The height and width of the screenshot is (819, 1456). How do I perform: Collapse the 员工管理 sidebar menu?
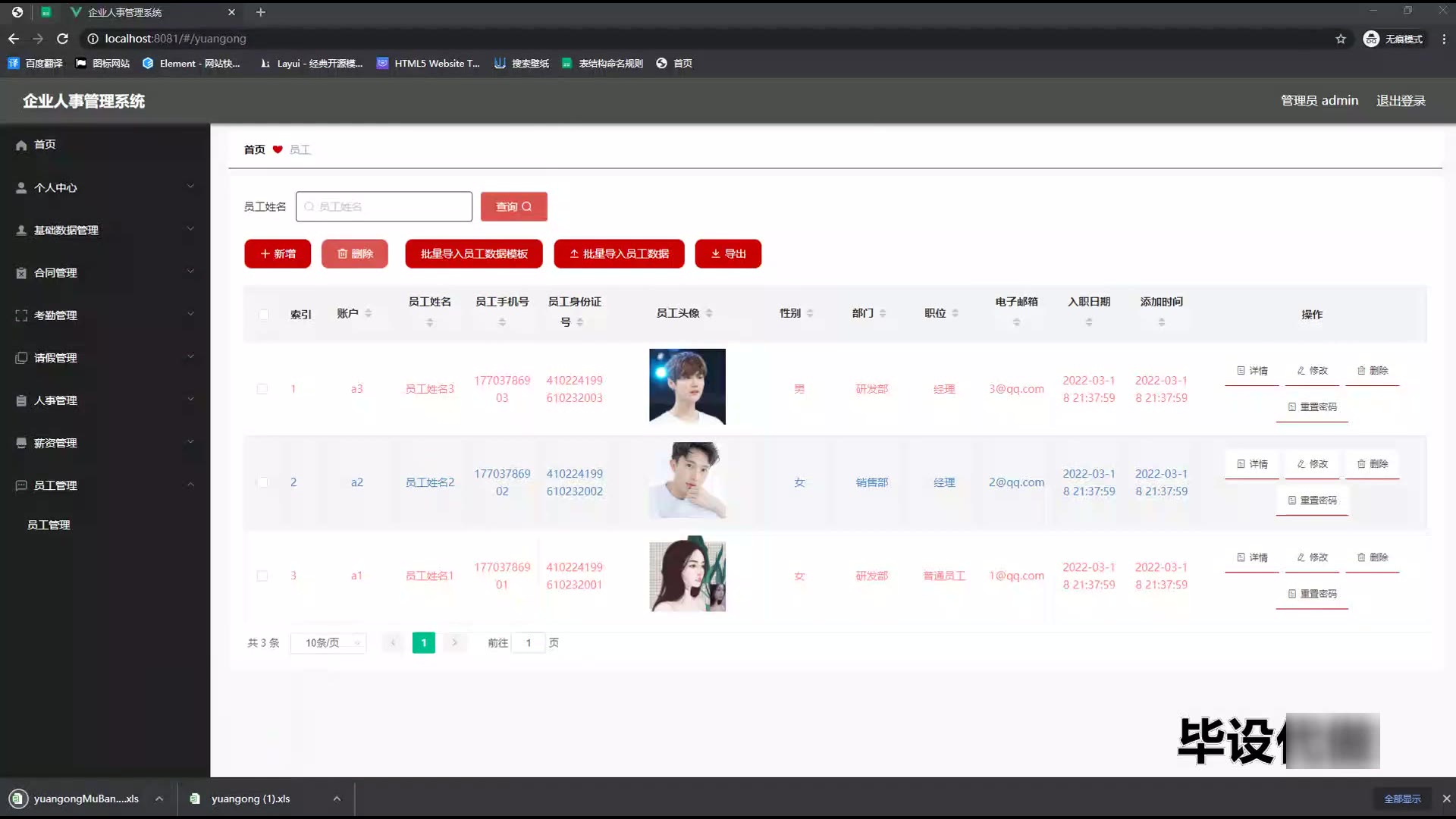point(105,485)
